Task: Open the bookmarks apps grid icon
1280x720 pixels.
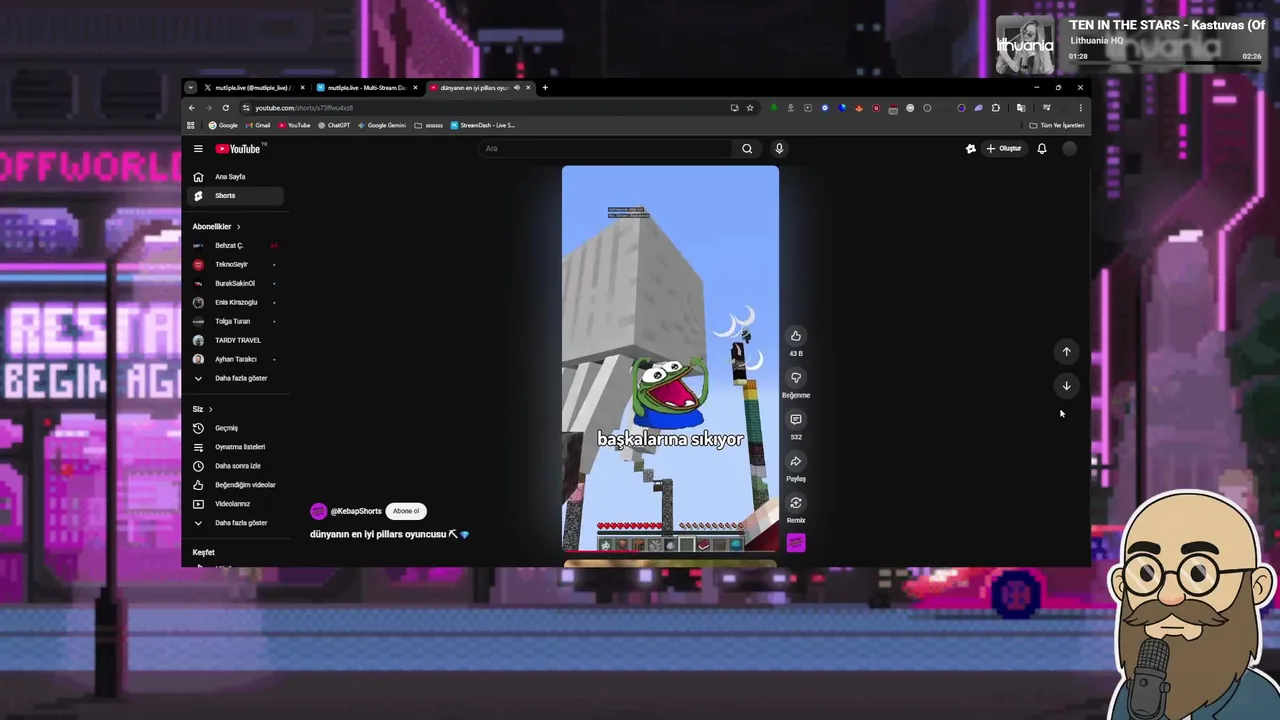Action: [190, 126]
